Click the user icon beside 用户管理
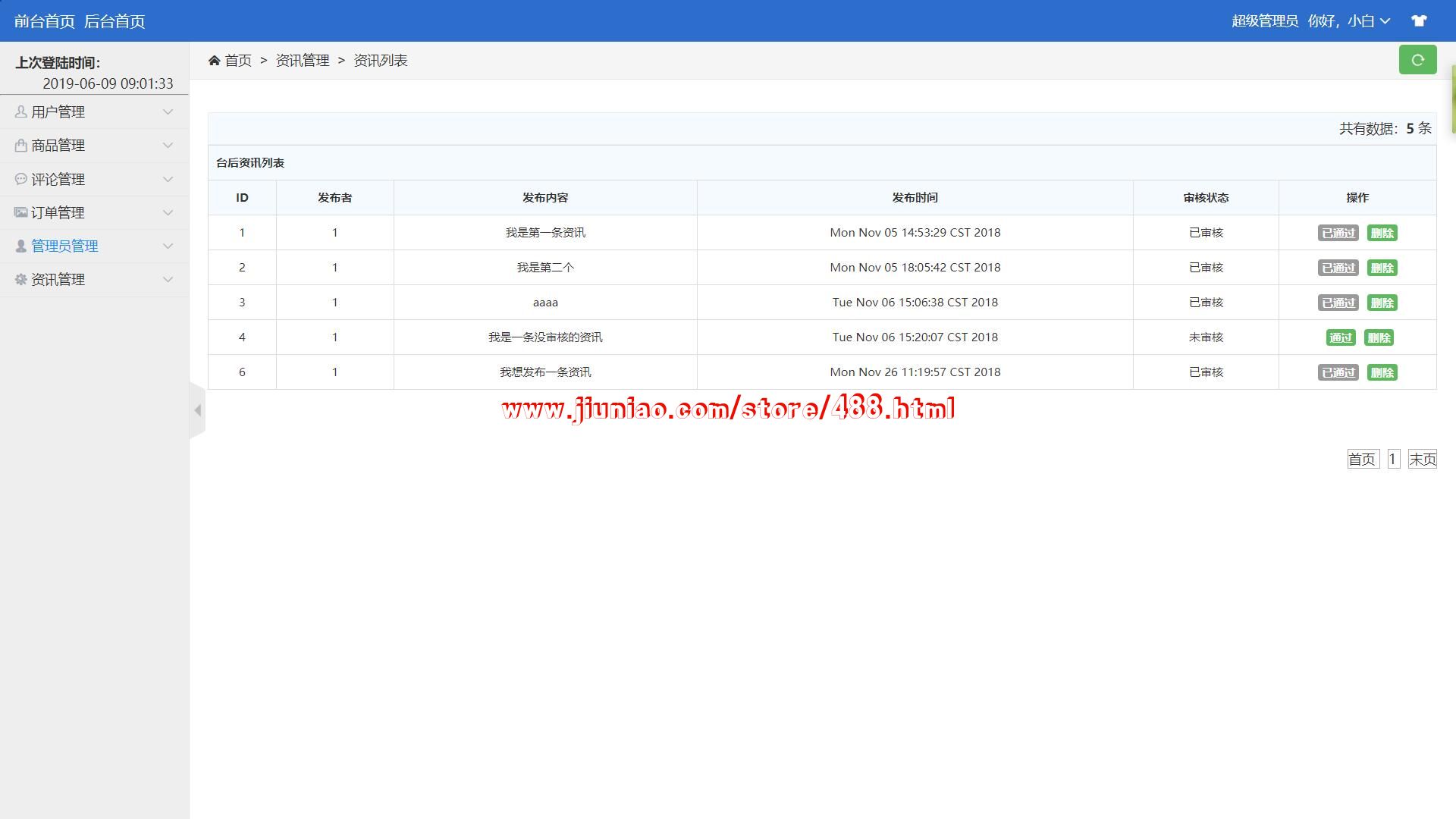The height and width of the screenshot is (819, 1456). coord(20,112)
